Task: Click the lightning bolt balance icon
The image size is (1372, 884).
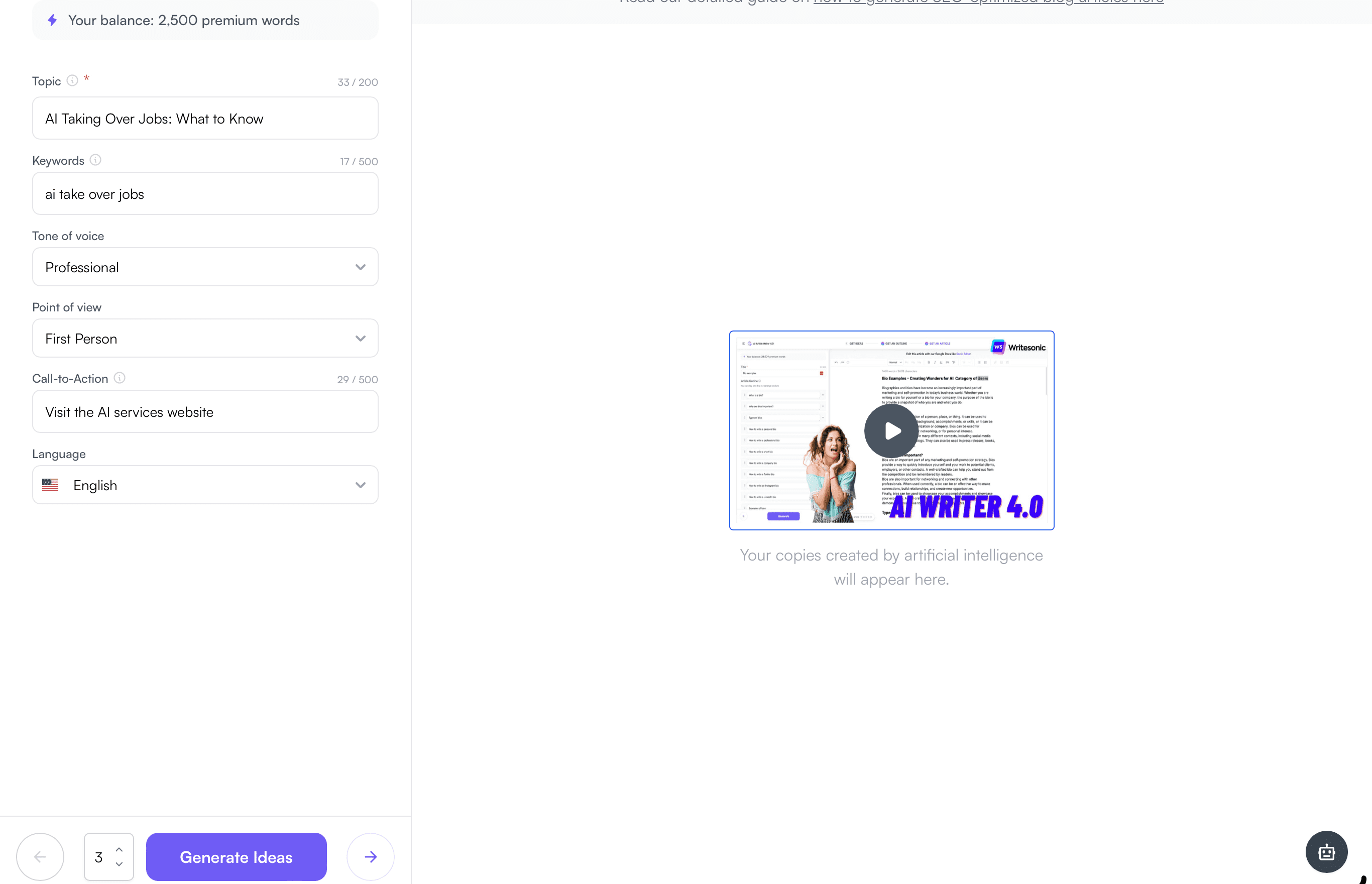Action: 52,20
